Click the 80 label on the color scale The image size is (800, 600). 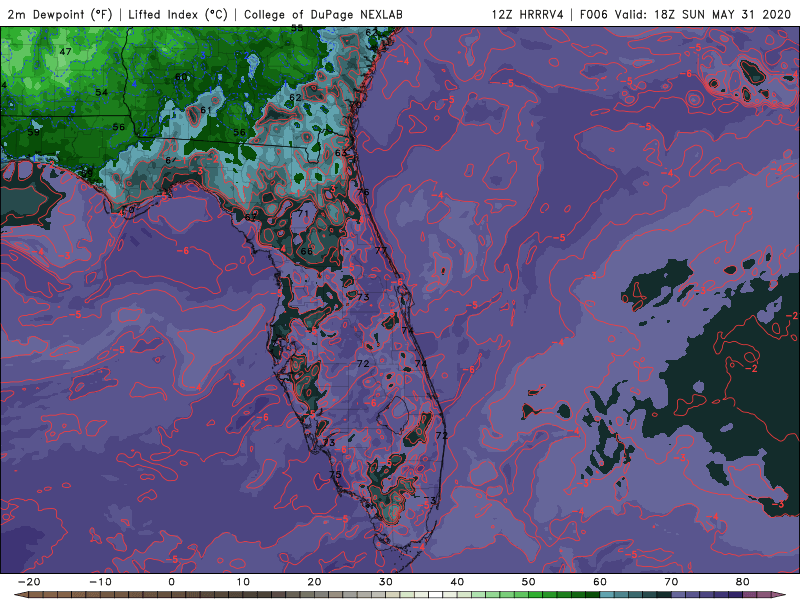pyautogui.click(x=743, y=582)
